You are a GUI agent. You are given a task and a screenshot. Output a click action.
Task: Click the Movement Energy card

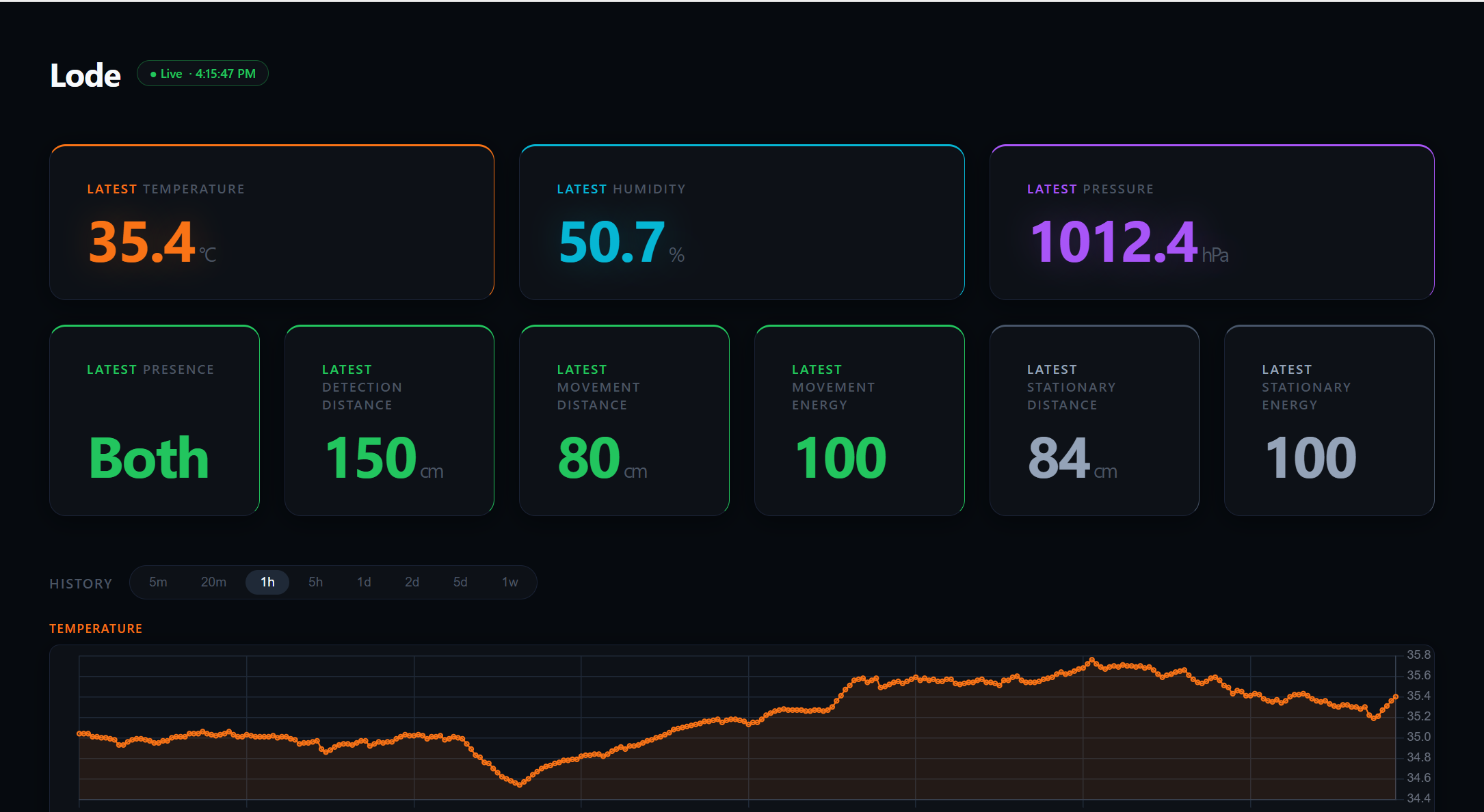click(860, 420)
